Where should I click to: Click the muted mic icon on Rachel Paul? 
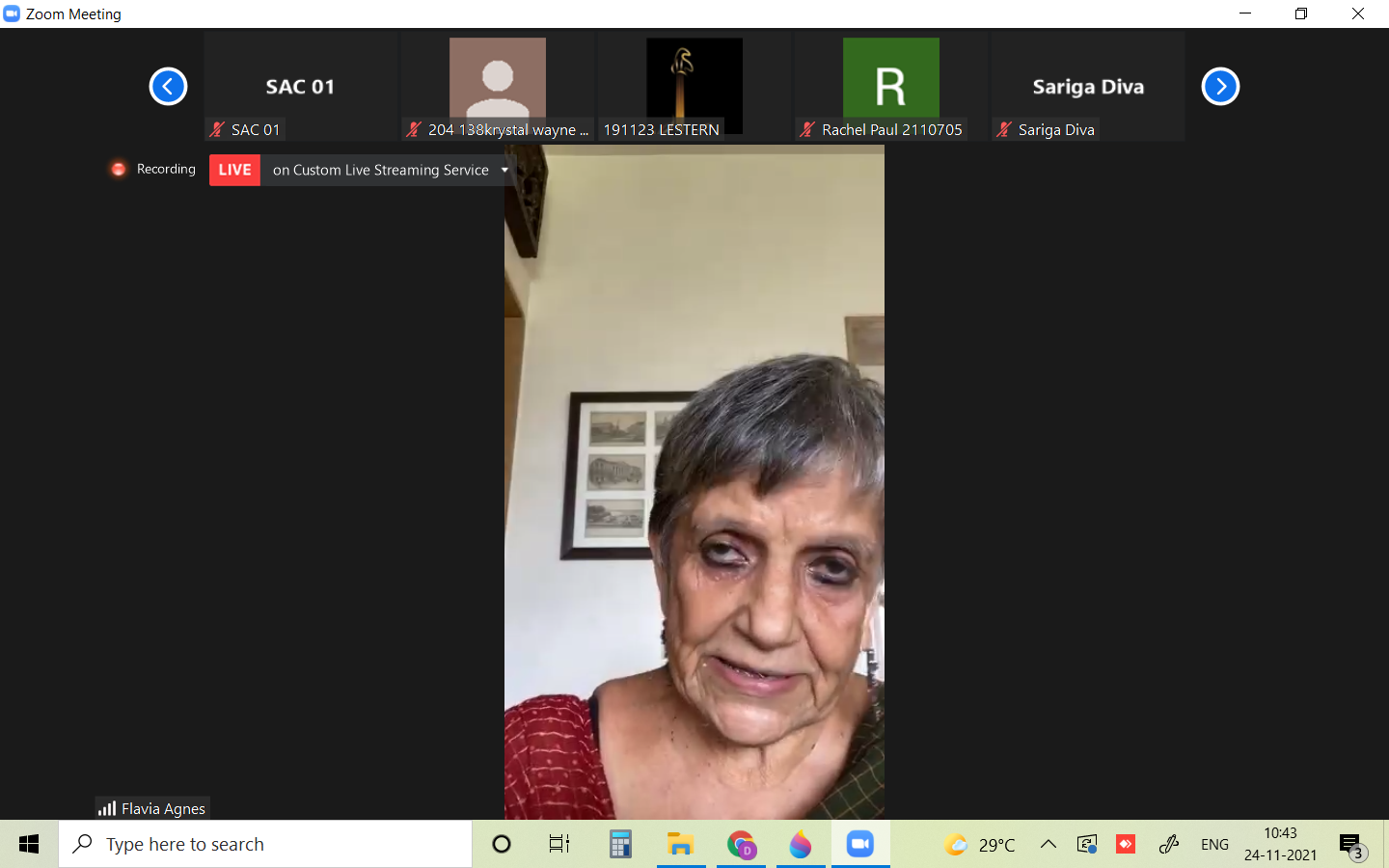[807, 129]
